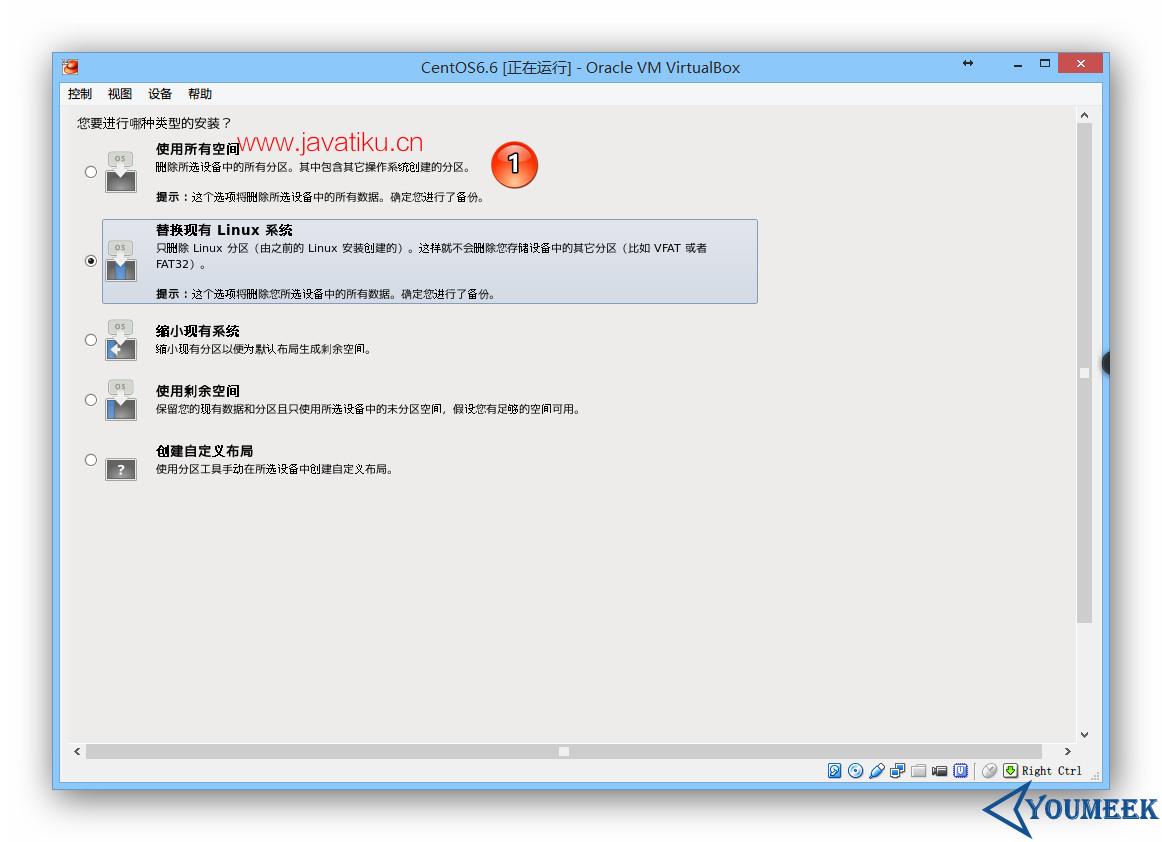Click the 您要进行哪种类型的安装 heading text
This screenshot has height=842, width=1162.
(x=154, y=123)
